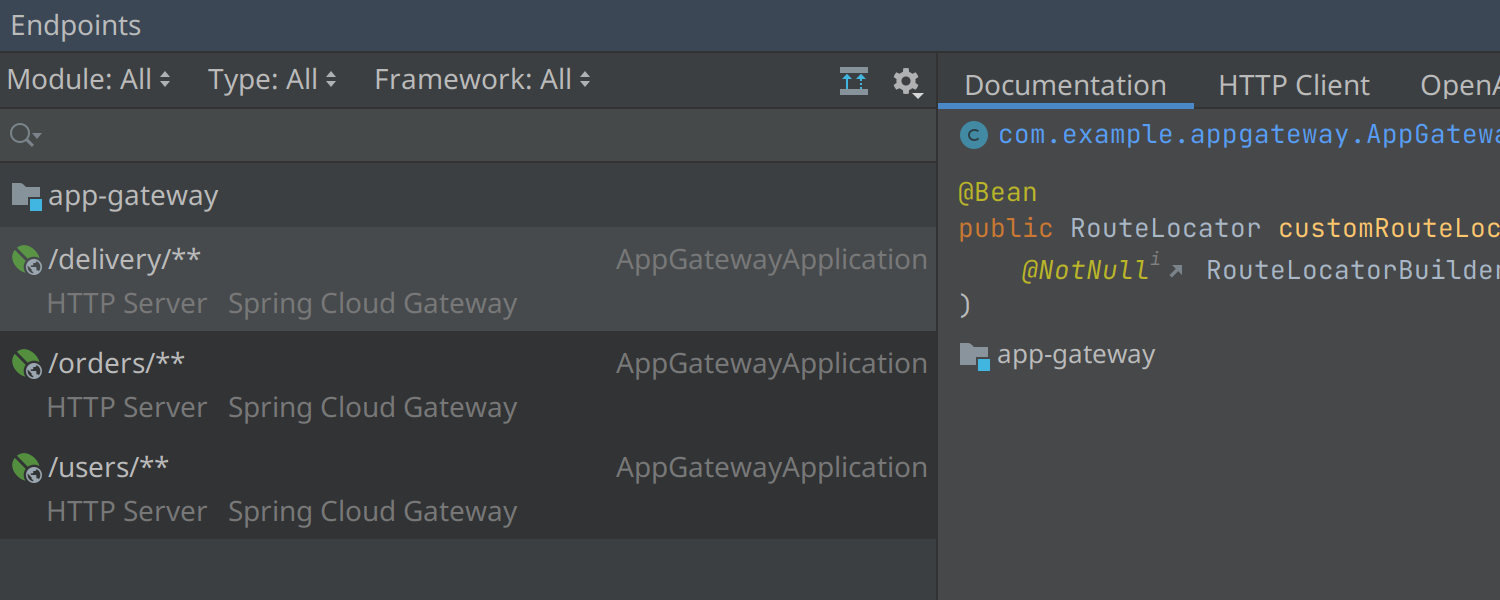This screenshot has height=600, width=1500.
Task: Switch to the HTTP Client tab
Action: [x=1294, y=85]
